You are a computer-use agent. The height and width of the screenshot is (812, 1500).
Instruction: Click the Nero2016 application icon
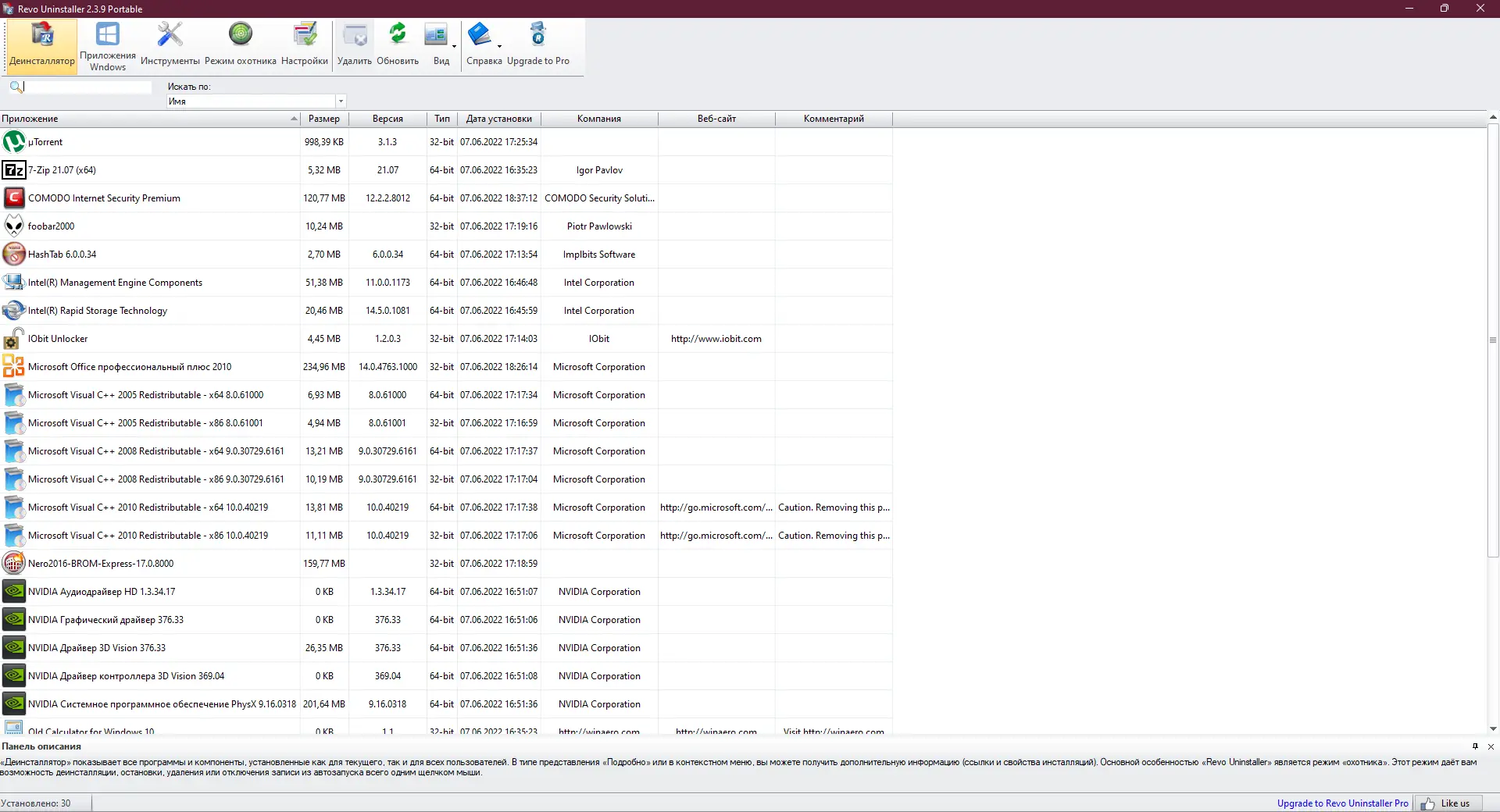pos(14,564)
